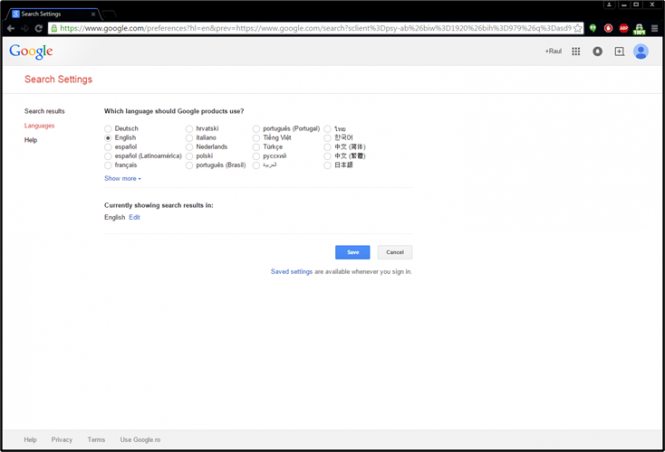Select the Japanese language option

[x=327, y=165]
